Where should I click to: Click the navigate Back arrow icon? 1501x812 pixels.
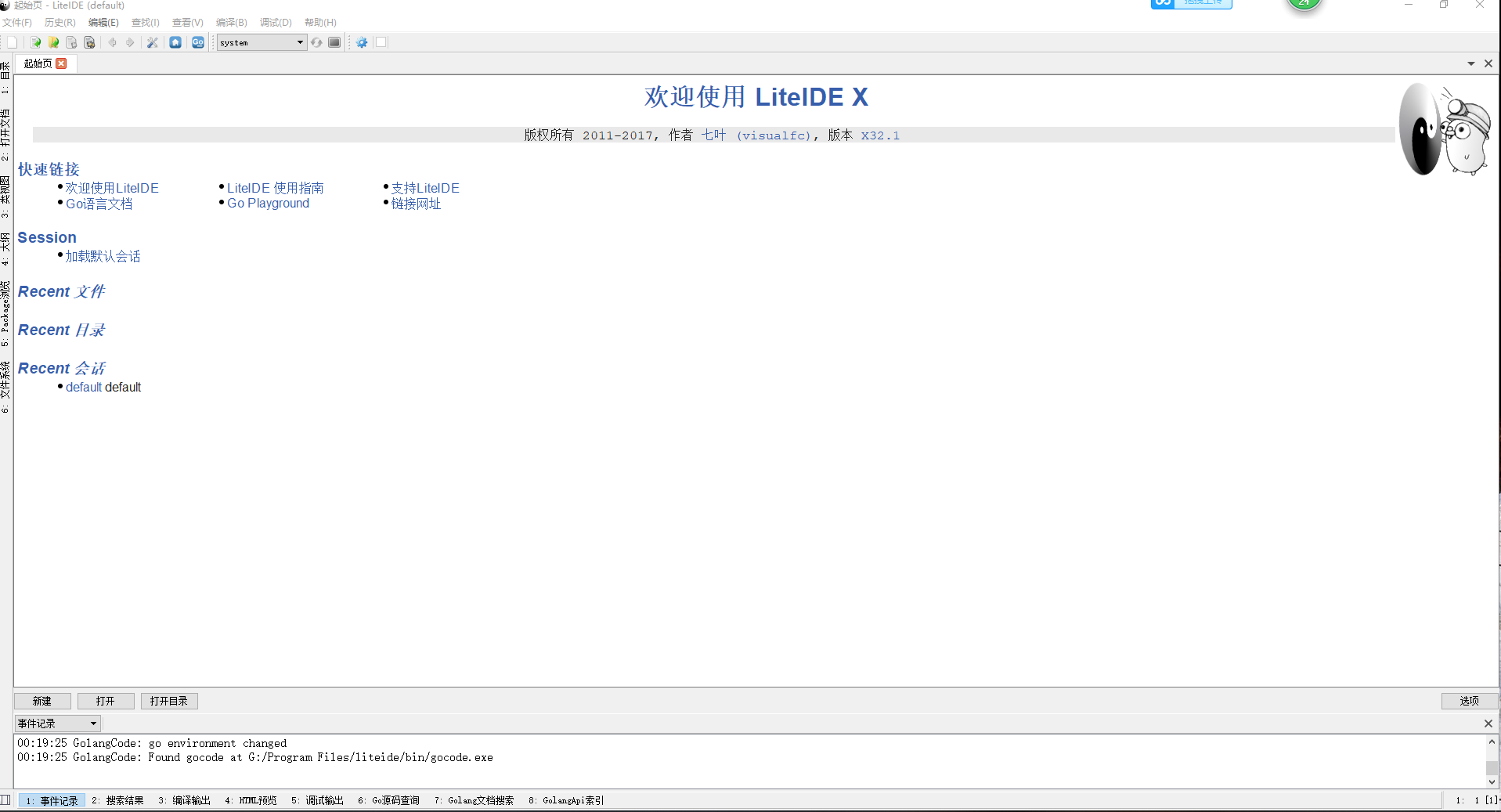tap(113, 42)
